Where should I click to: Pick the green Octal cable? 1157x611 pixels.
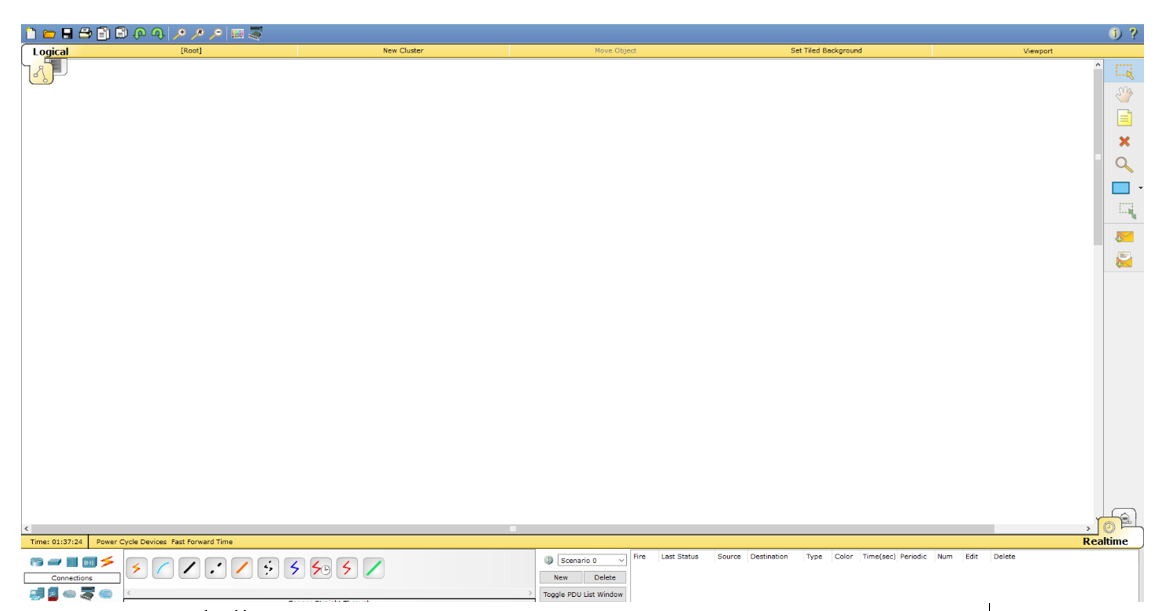[x=373, y=568]
